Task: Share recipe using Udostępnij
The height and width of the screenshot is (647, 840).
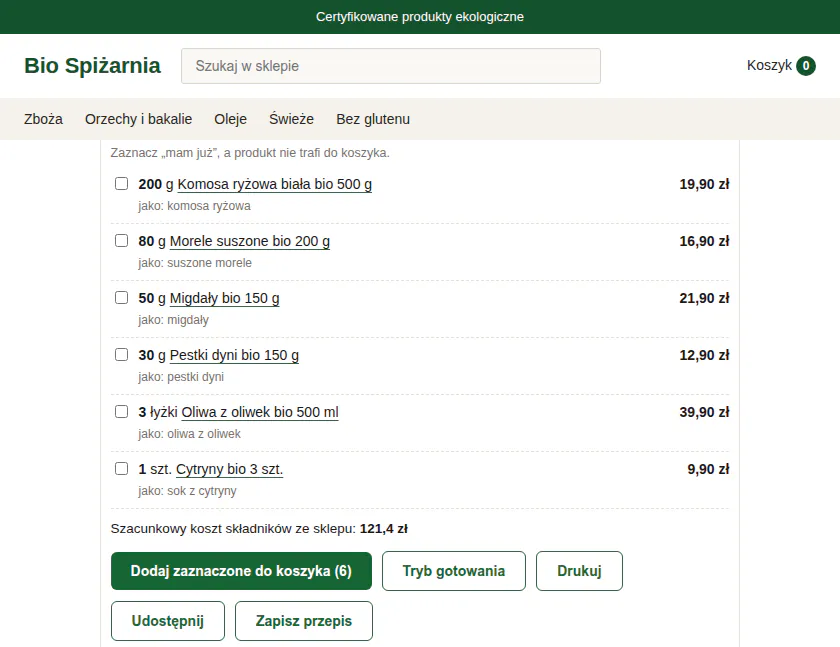Action: [x=168, y=621]
